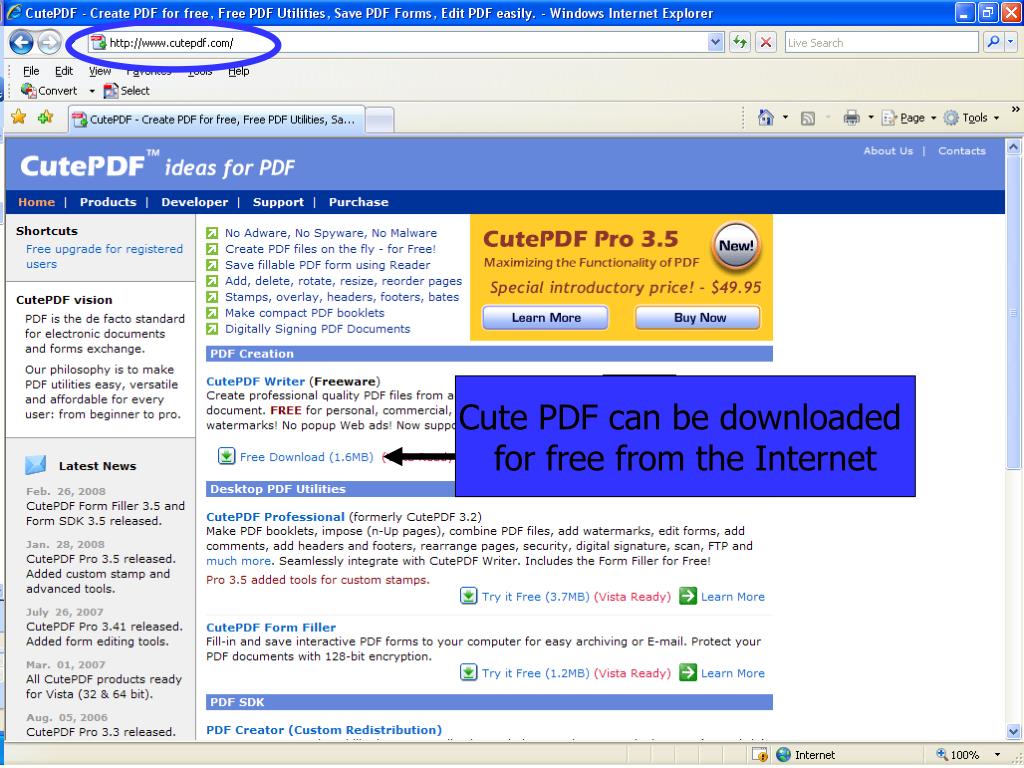Click the Internet zone globe icon
Image resolution: width=1024 pixels, height=768 pixels.
click(x=783, y=755)
